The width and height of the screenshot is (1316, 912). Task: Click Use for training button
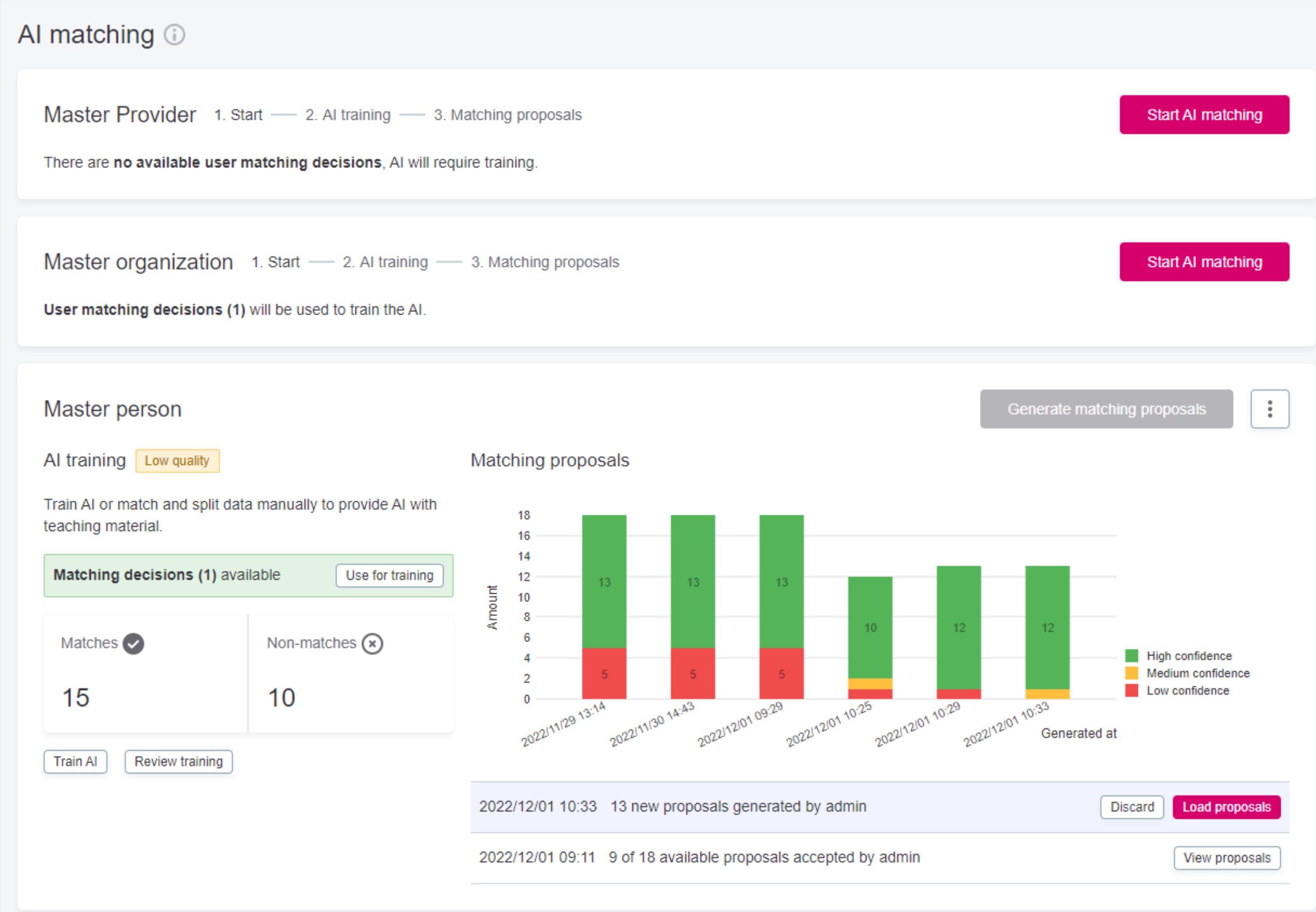(x=390, y=575)
